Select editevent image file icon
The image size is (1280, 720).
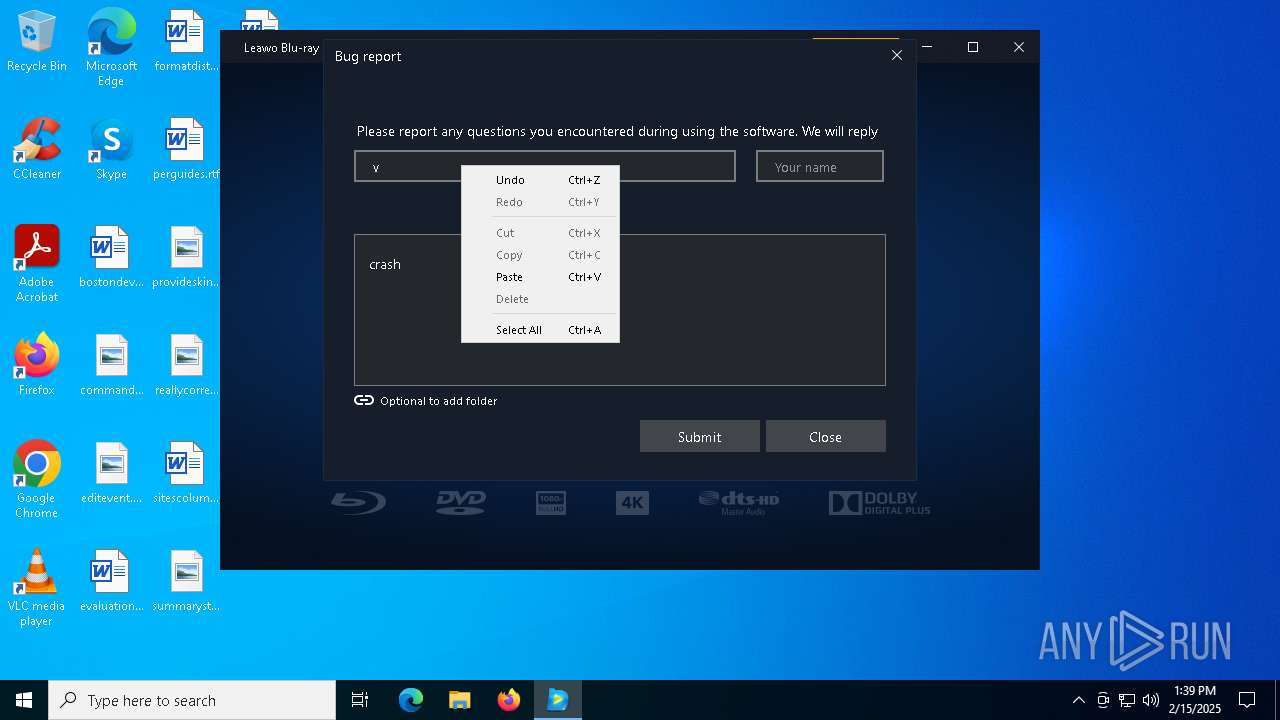[x=111, y=473]
